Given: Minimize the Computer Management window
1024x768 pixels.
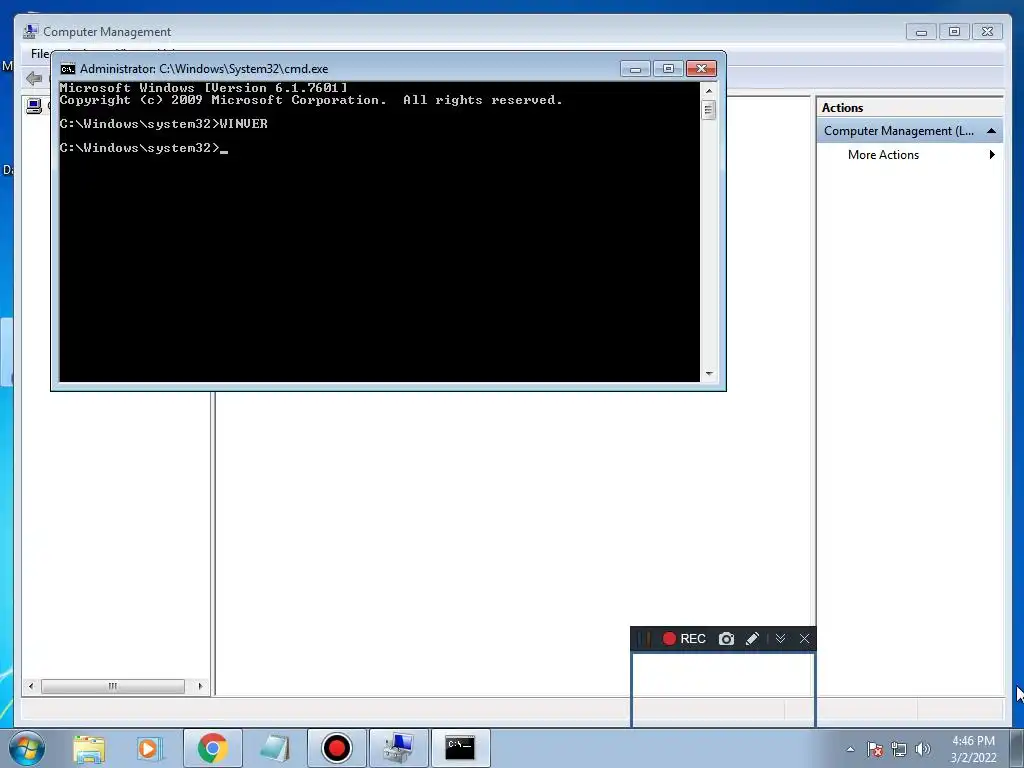Looking at the screenshot, I should (921, 31).
